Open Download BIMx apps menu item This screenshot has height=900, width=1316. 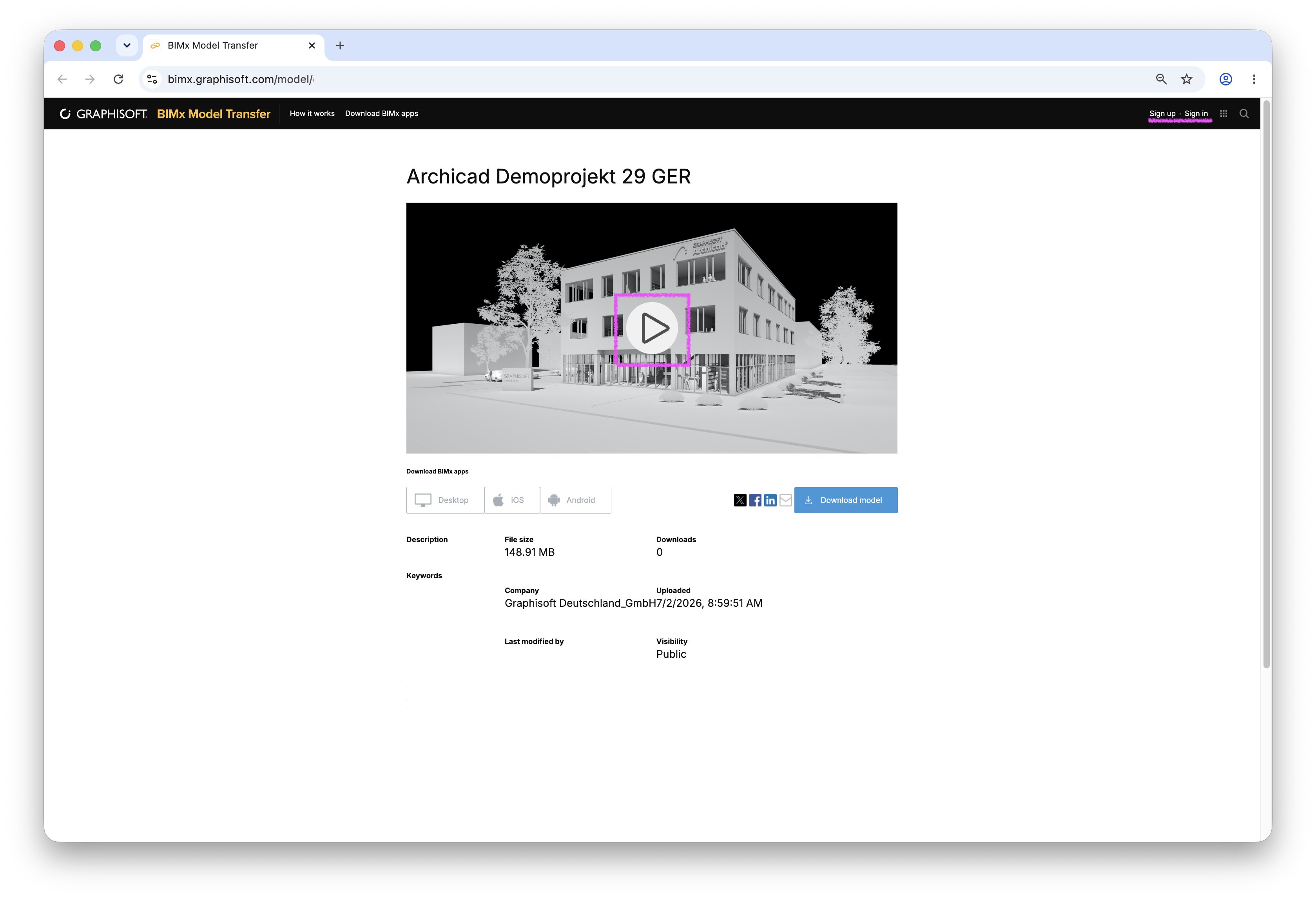coord(382,113)
